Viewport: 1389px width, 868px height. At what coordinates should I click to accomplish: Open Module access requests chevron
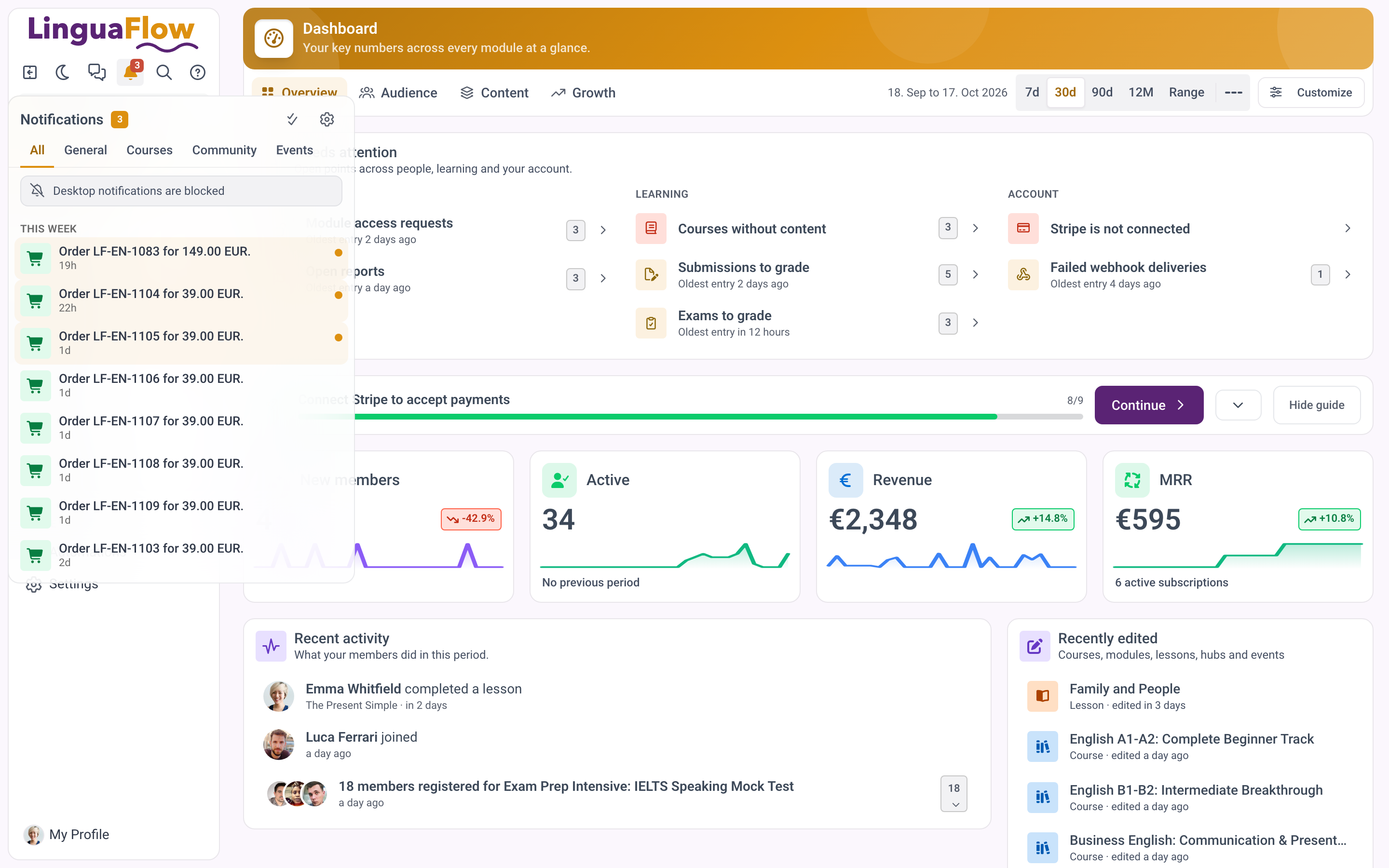pyautogui.click(x=603, y=230)
